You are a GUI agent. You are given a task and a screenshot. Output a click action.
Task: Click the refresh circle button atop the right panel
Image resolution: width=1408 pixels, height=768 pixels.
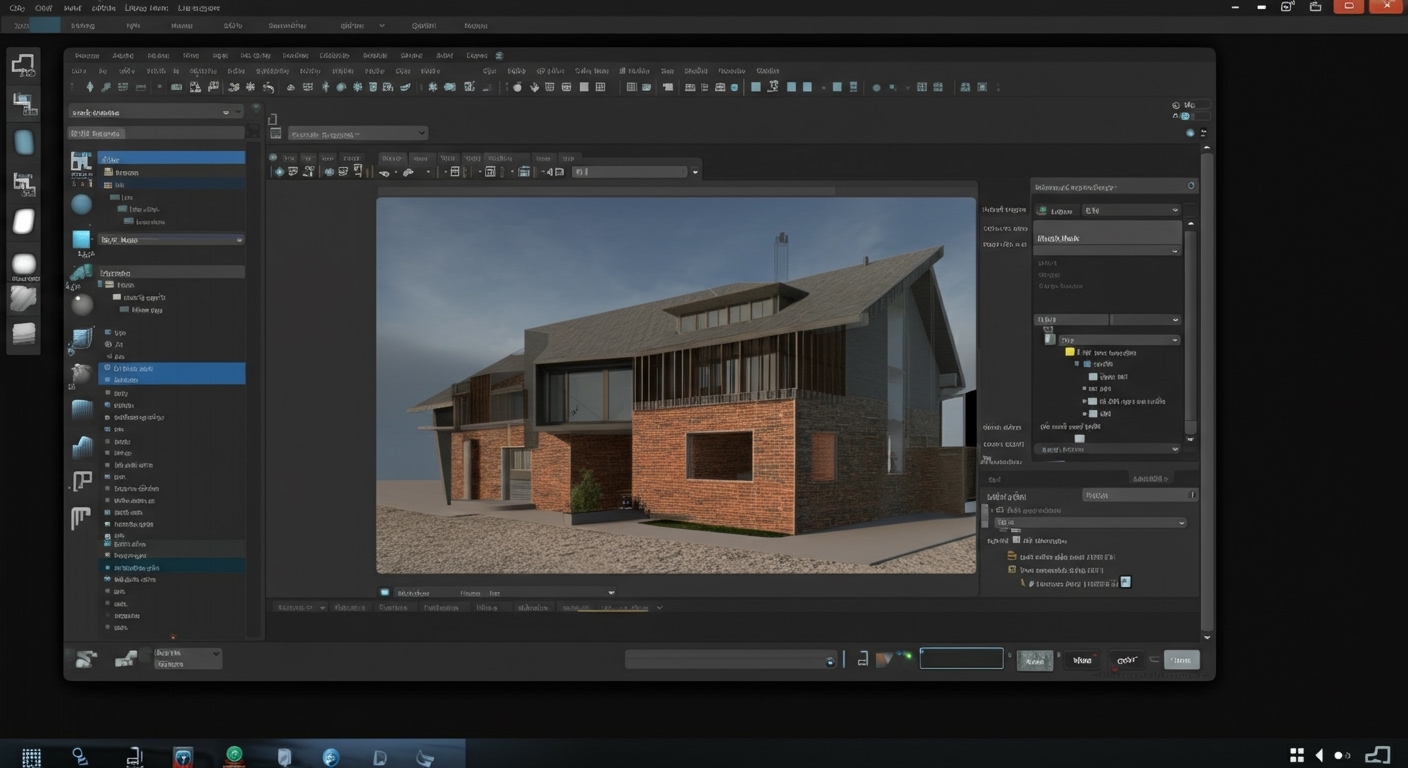[x=1191, y=185]
